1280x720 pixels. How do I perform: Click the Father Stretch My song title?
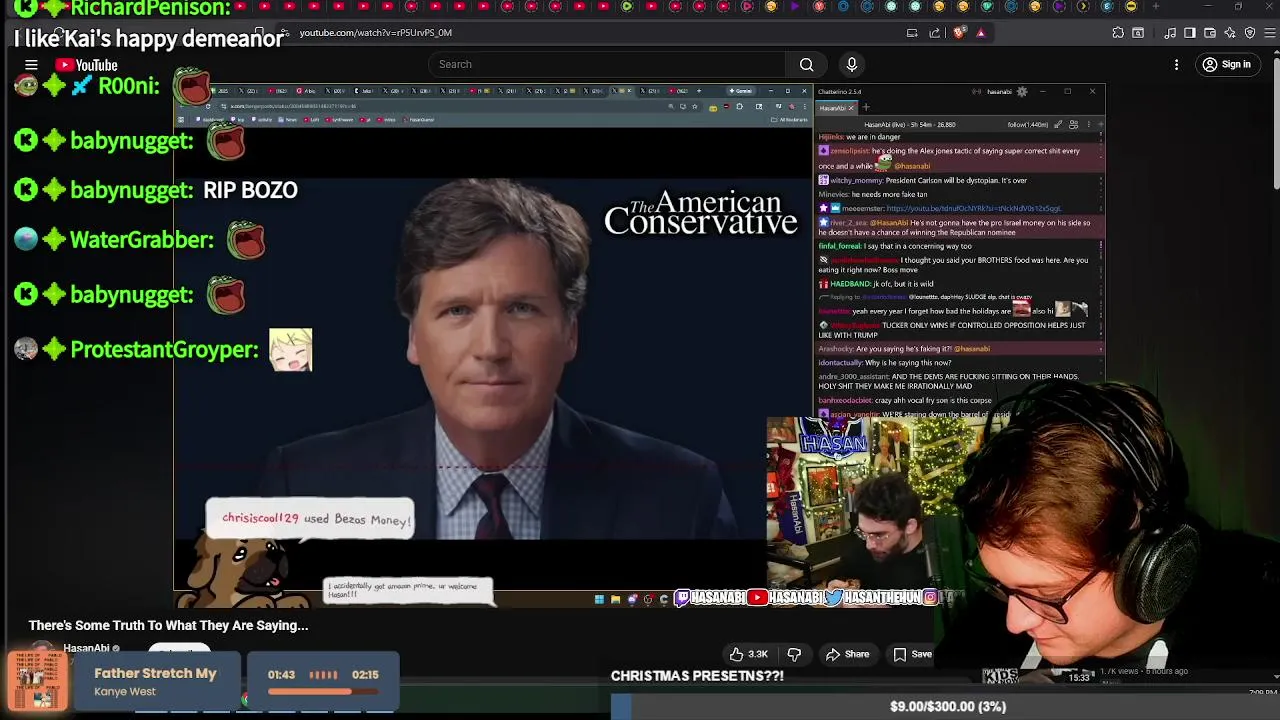(155, 673)
